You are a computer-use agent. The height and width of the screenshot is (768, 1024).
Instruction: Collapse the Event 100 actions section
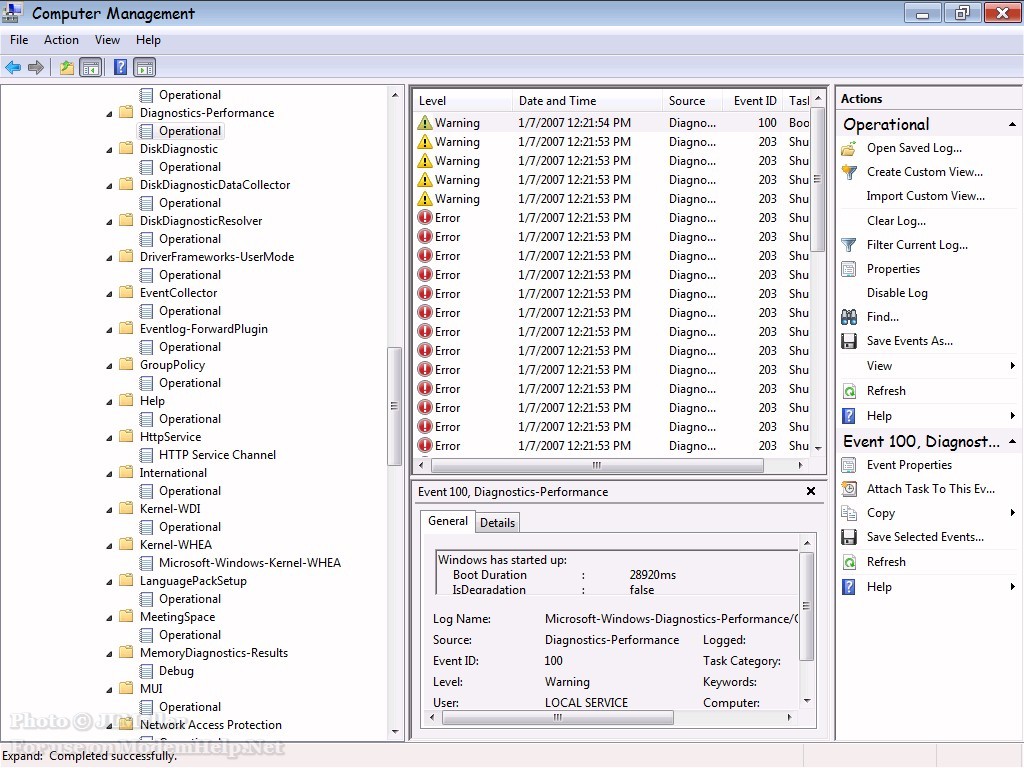1012,441
